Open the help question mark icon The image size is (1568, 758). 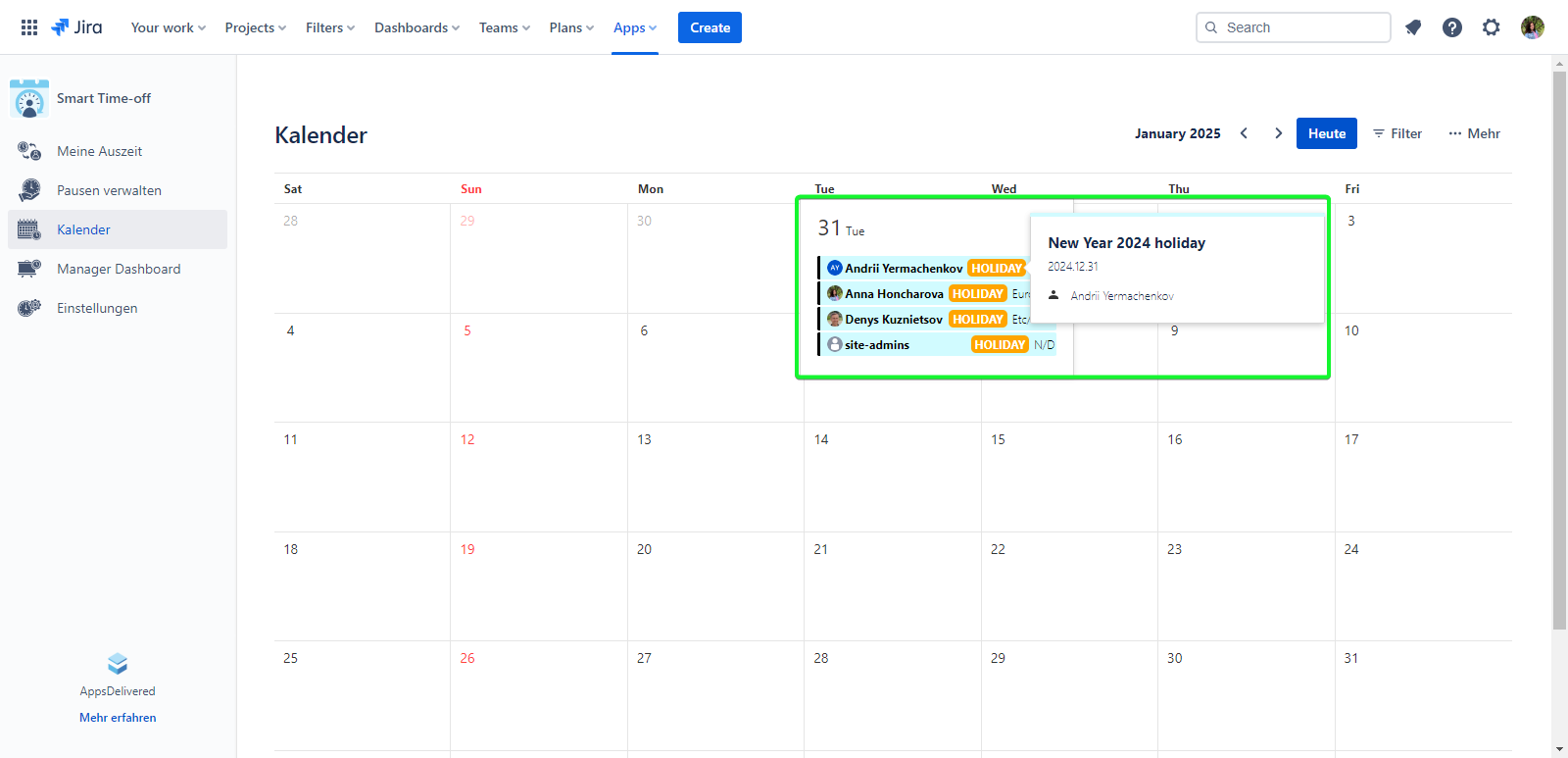pyautogui.click(x=1452, y=27)
